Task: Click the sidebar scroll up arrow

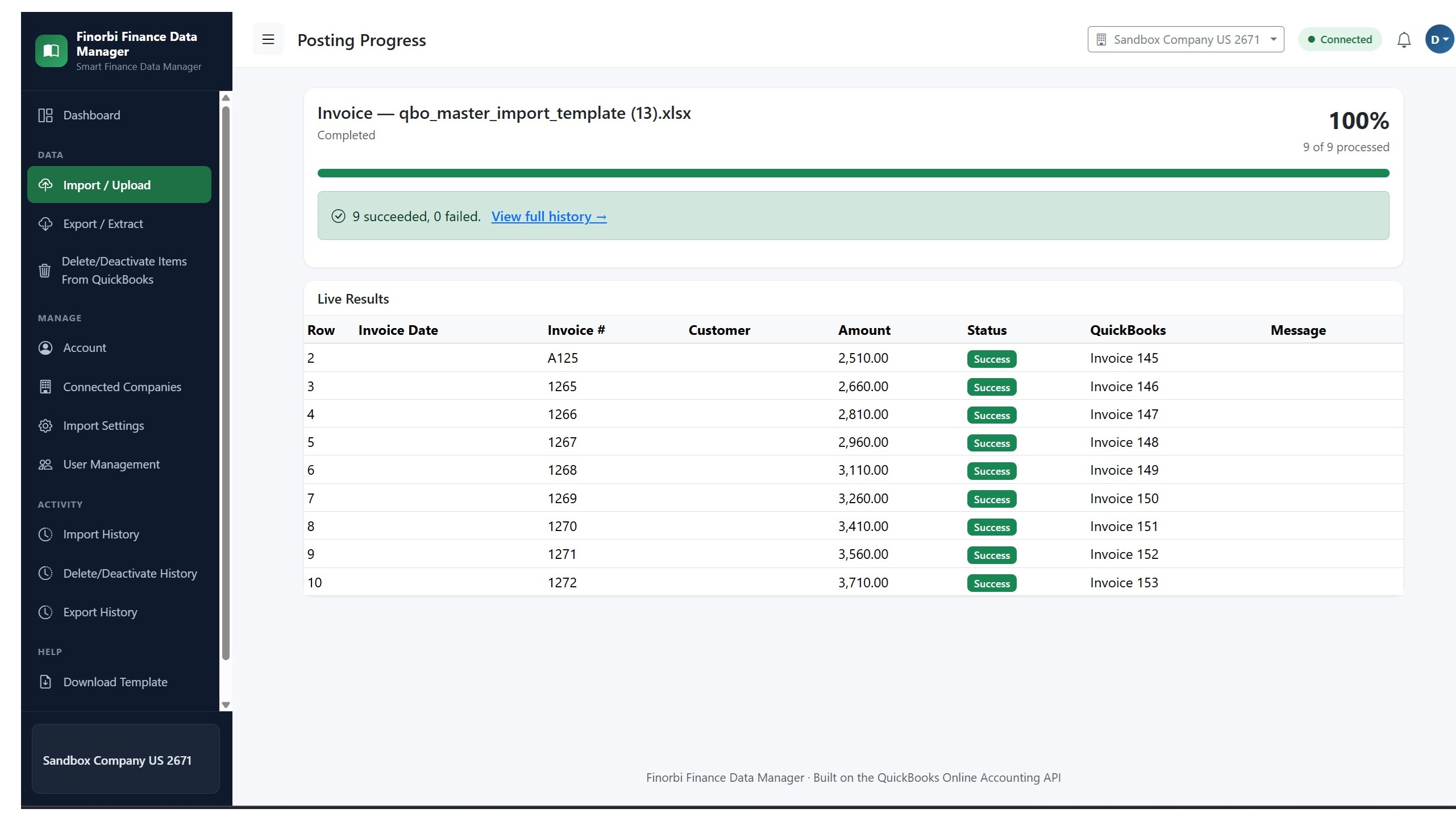Action: coord(226,98)
